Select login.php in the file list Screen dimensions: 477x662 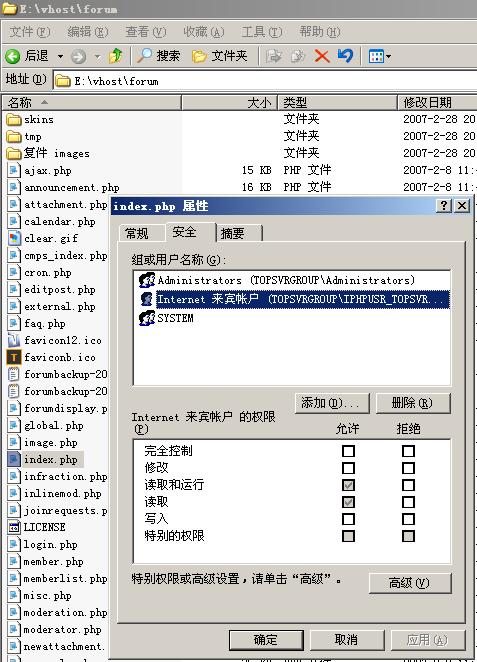[43, 544]
